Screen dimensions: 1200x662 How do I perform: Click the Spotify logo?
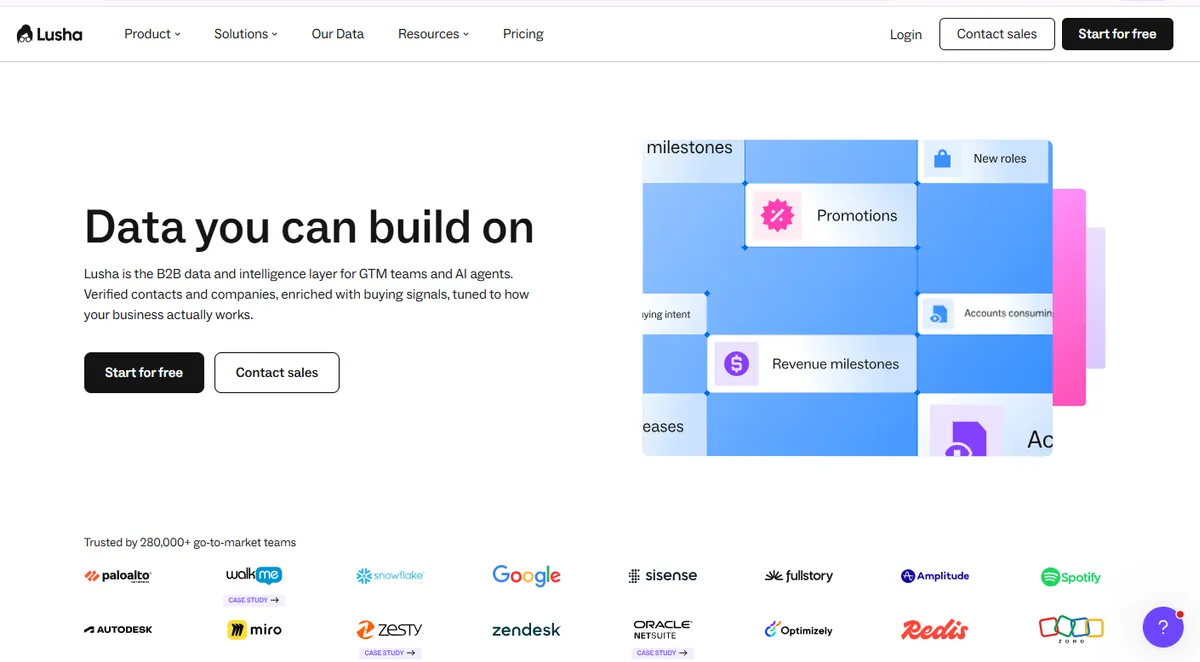tap(1071, 577)
